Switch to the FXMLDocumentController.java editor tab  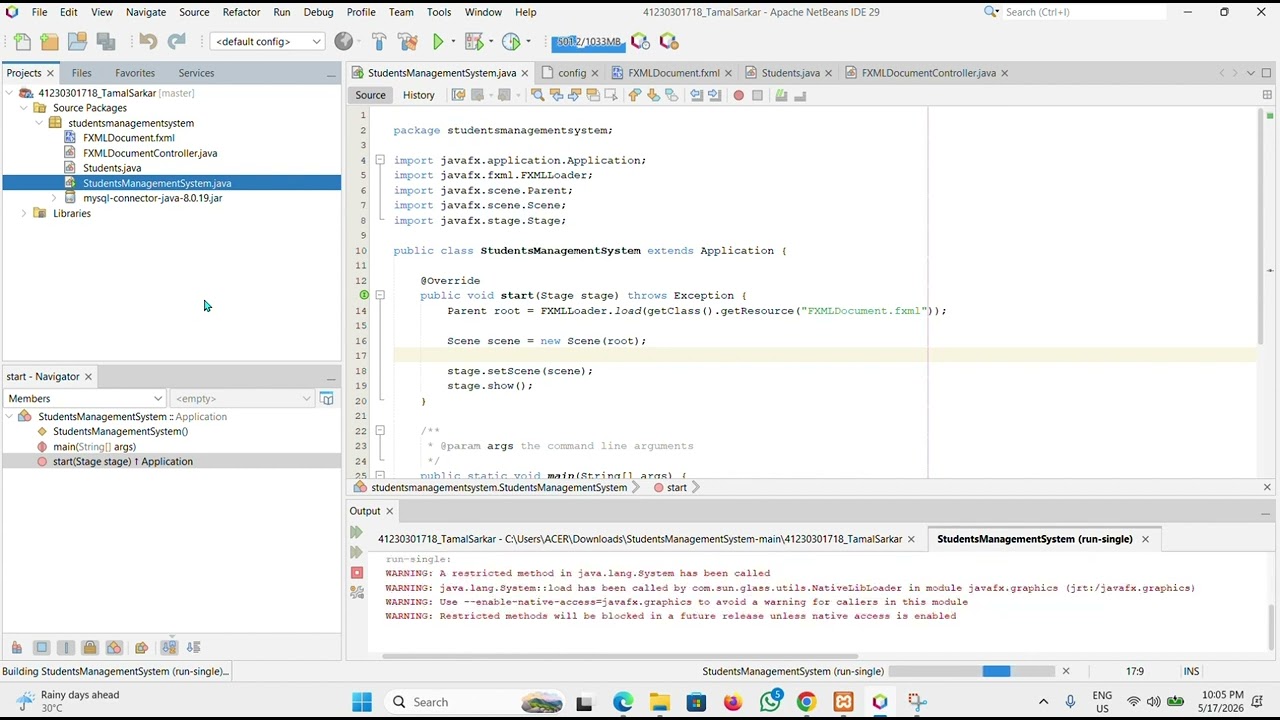pyautogui.click(x=928, y=73)
